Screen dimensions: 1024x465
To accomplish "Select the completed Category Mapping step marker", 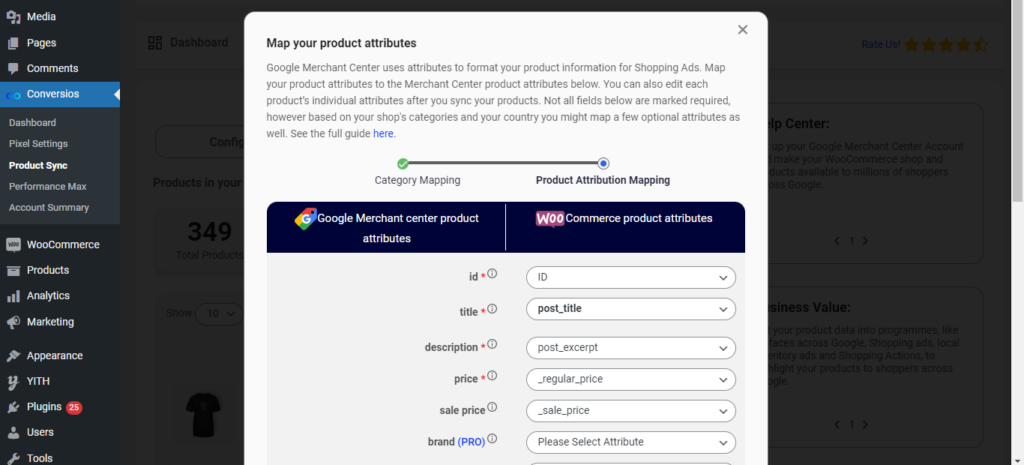I will [403, 163].
